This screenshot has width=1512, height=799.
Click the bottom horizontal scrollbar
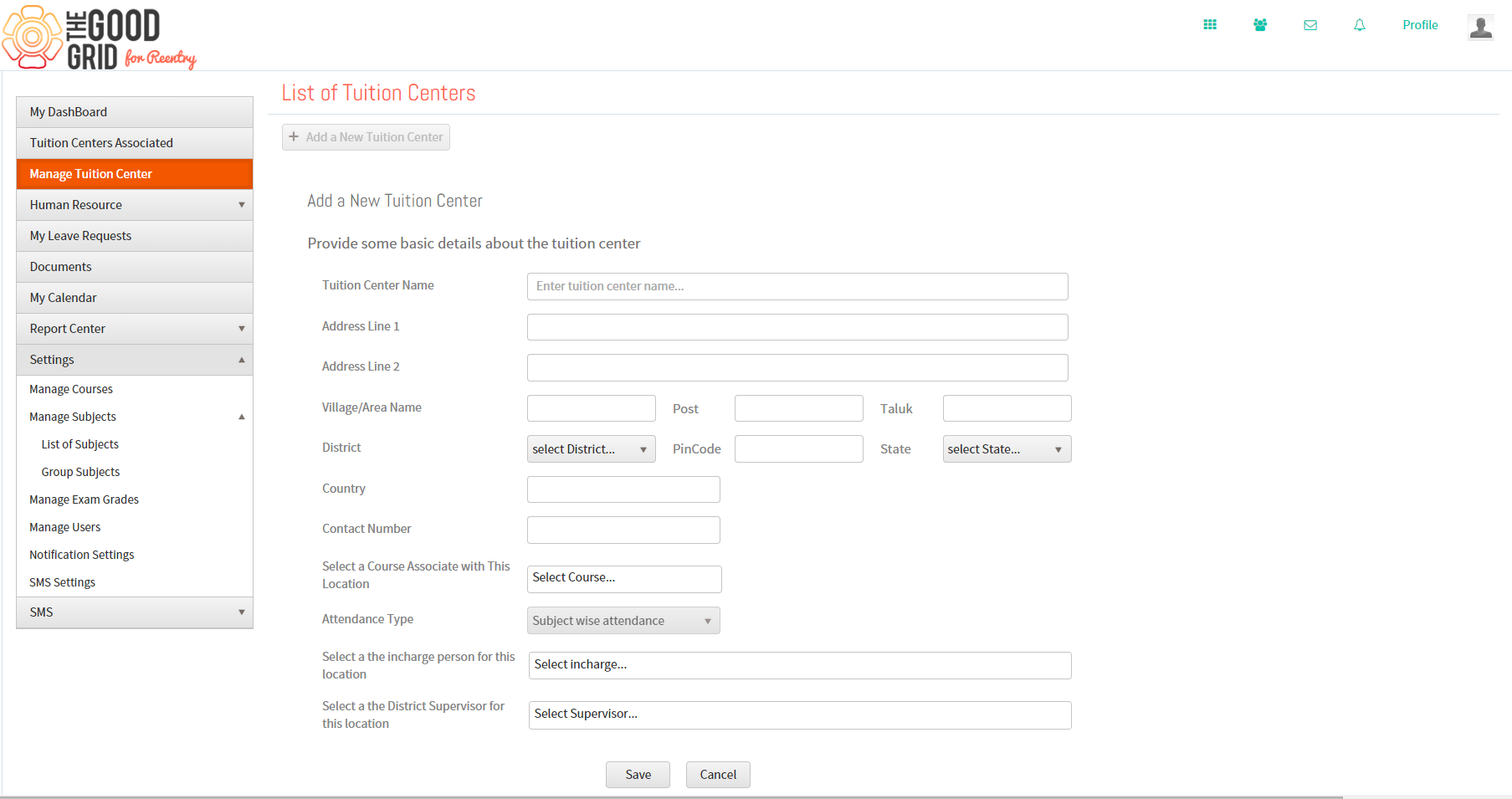pos(671,796)
